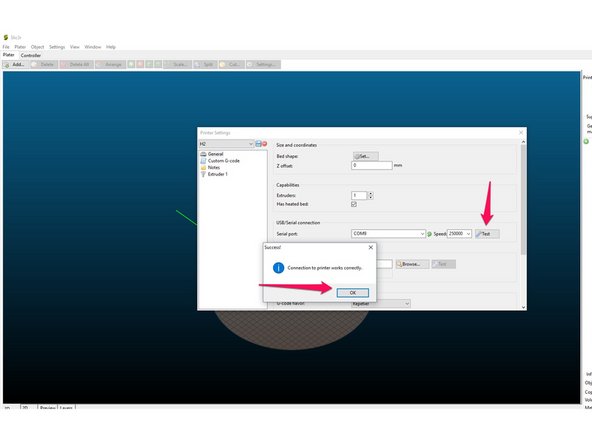Viewport: 592px width, 444px height.
Task: Open the Plater menu
Action: 20,47
